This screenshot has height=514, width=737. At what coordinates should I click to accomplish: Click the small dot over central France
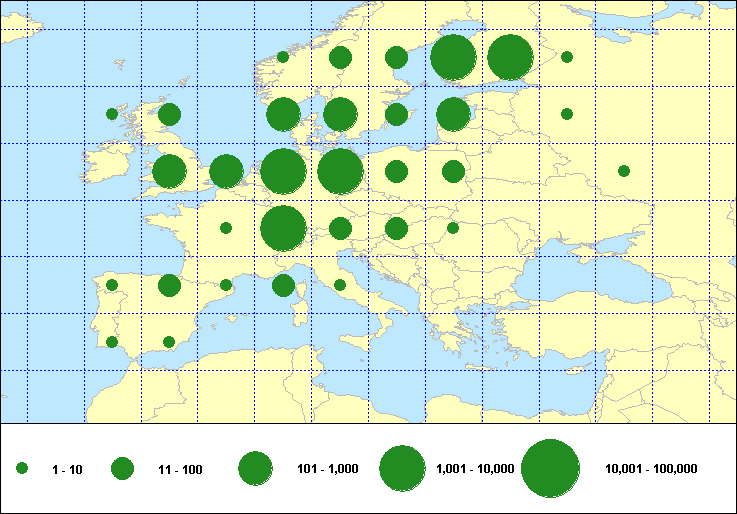click(226, 228)
